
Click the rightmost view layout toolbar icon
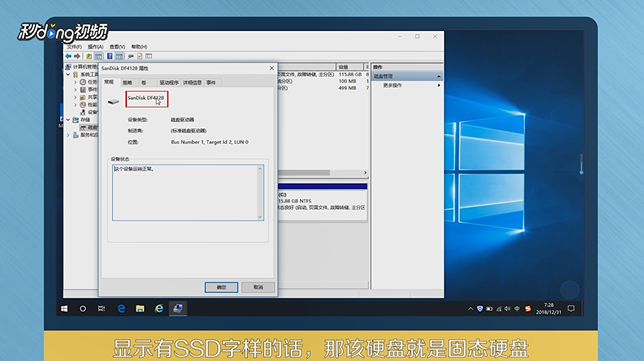[149, 56]
